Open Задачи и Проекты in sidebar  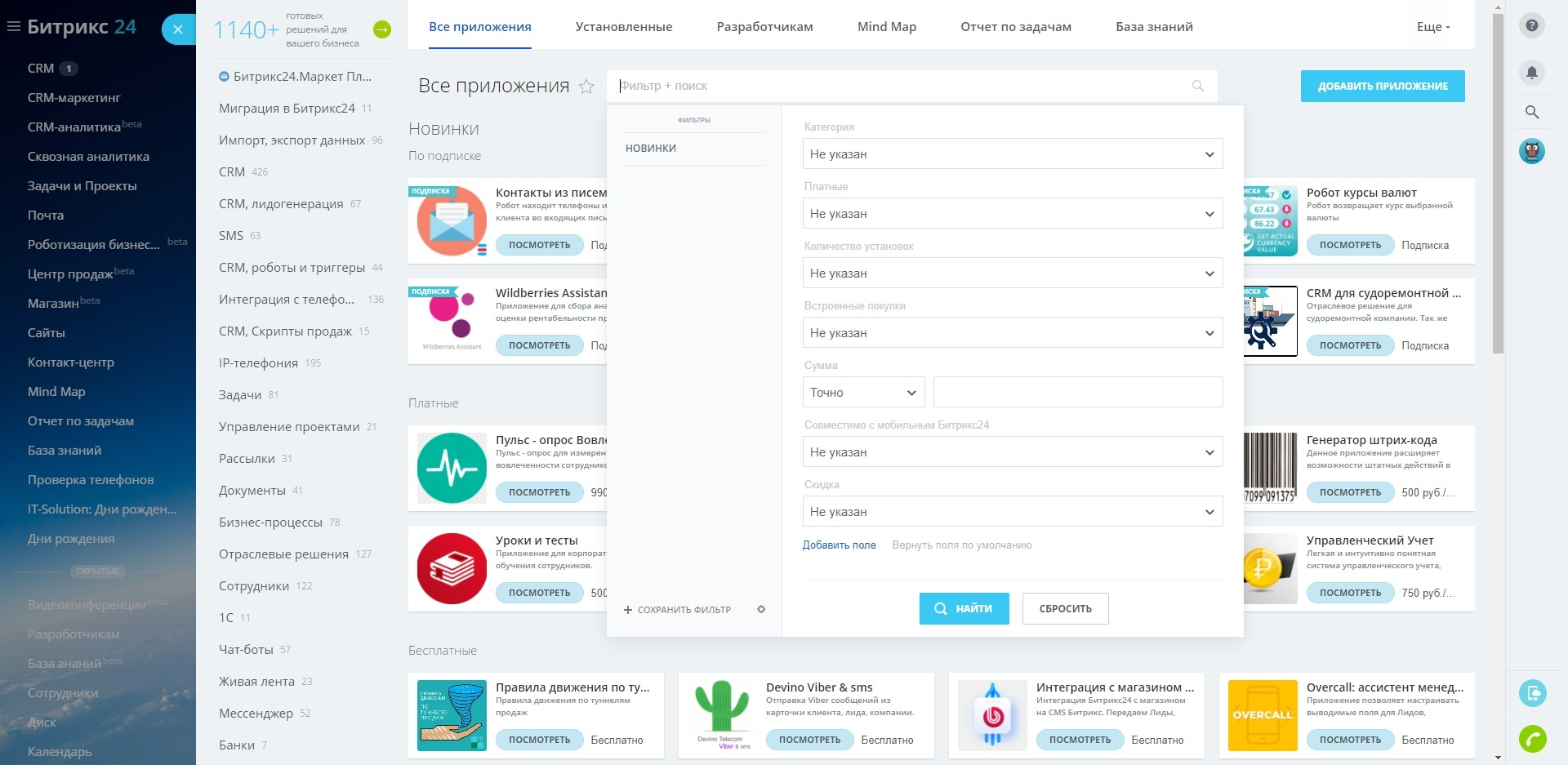pyautogui.click(x=82, y=186)
